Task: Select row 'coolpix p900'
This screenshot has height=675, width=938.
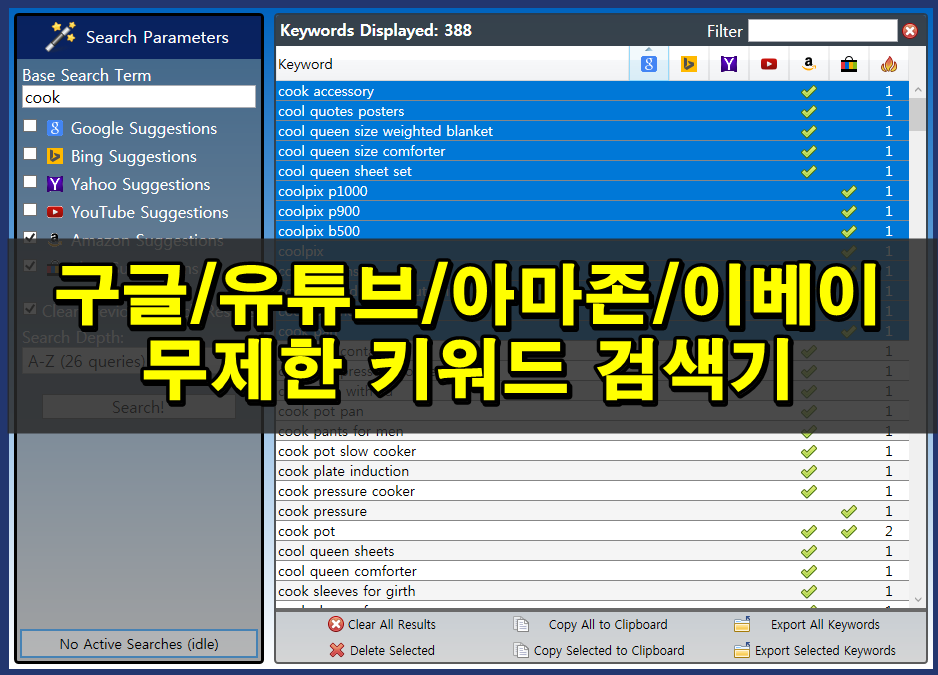Action: coord(592,211)
